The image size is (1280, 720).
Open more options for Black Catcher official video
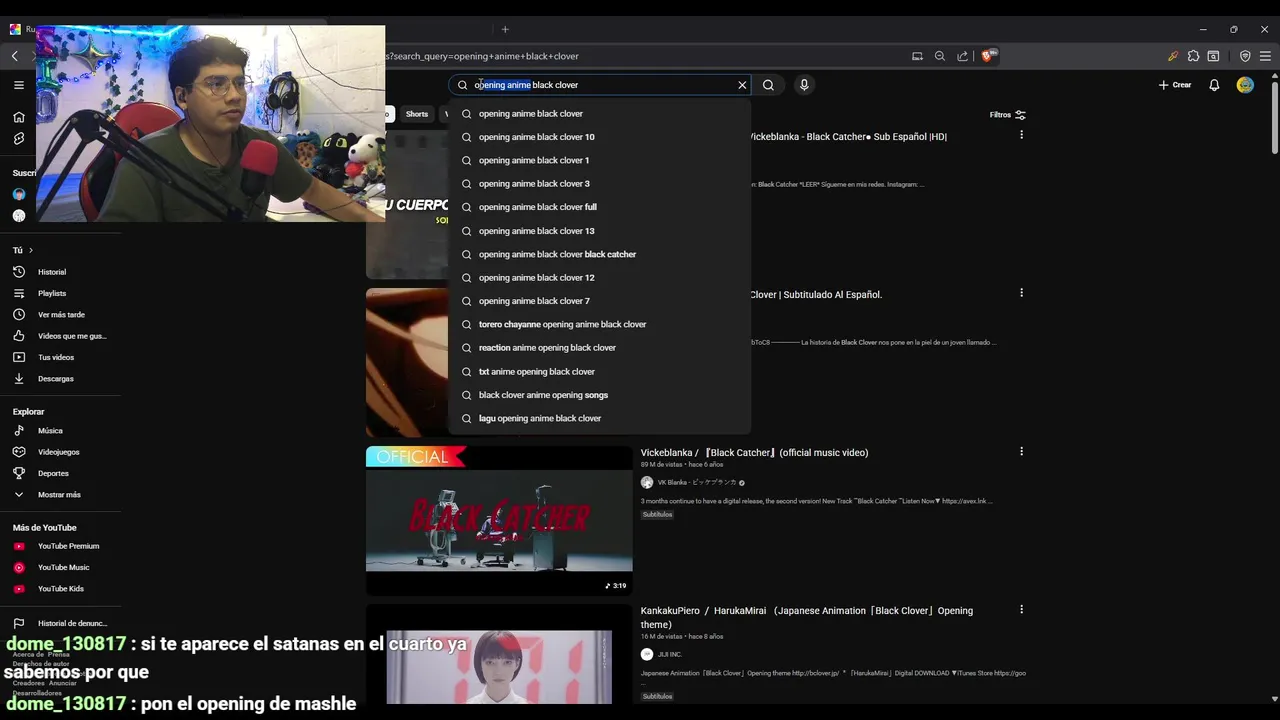pyautogui.click(x=1021, y=451)
